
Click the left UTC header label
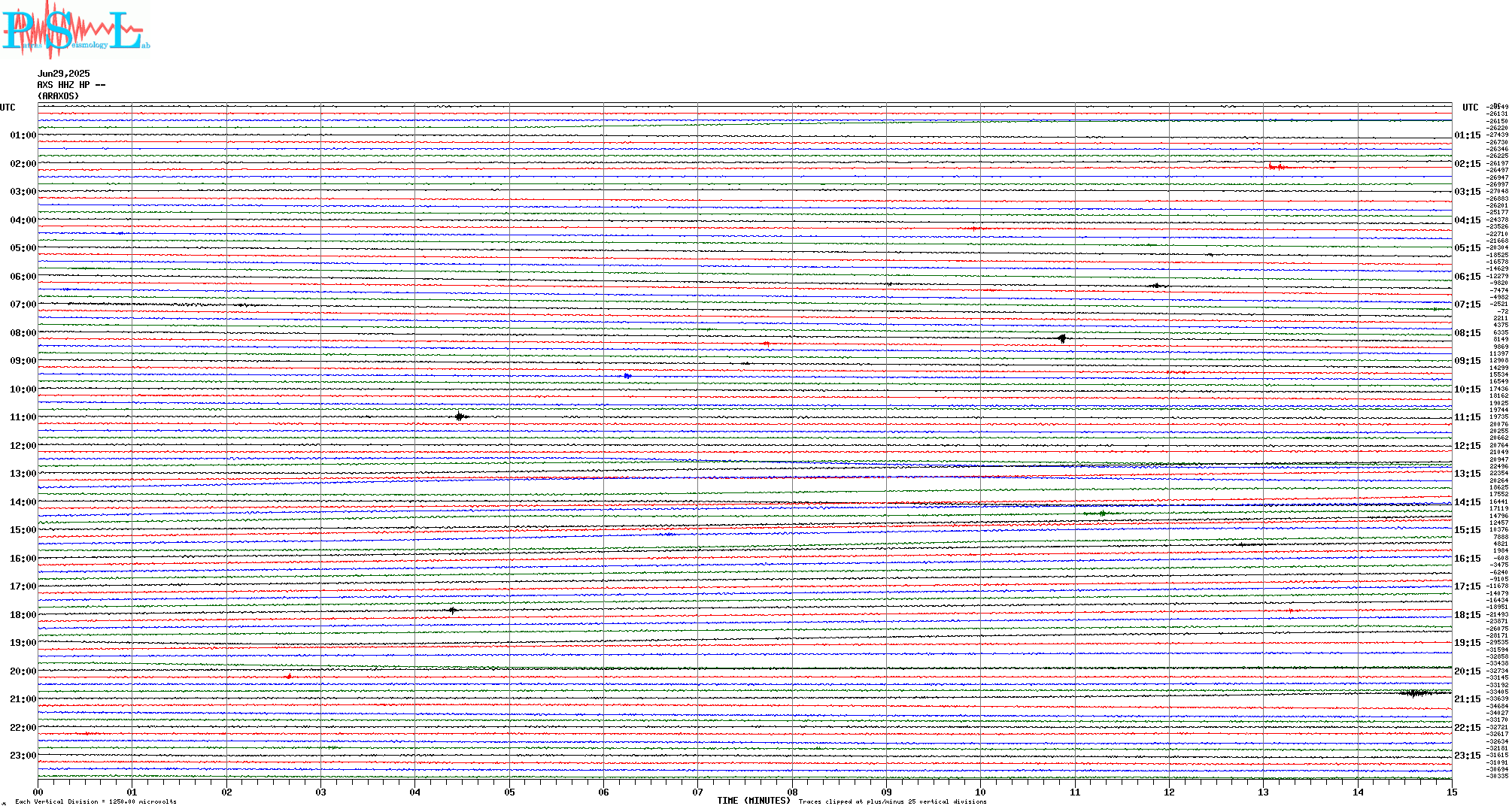tap(8, 108)
